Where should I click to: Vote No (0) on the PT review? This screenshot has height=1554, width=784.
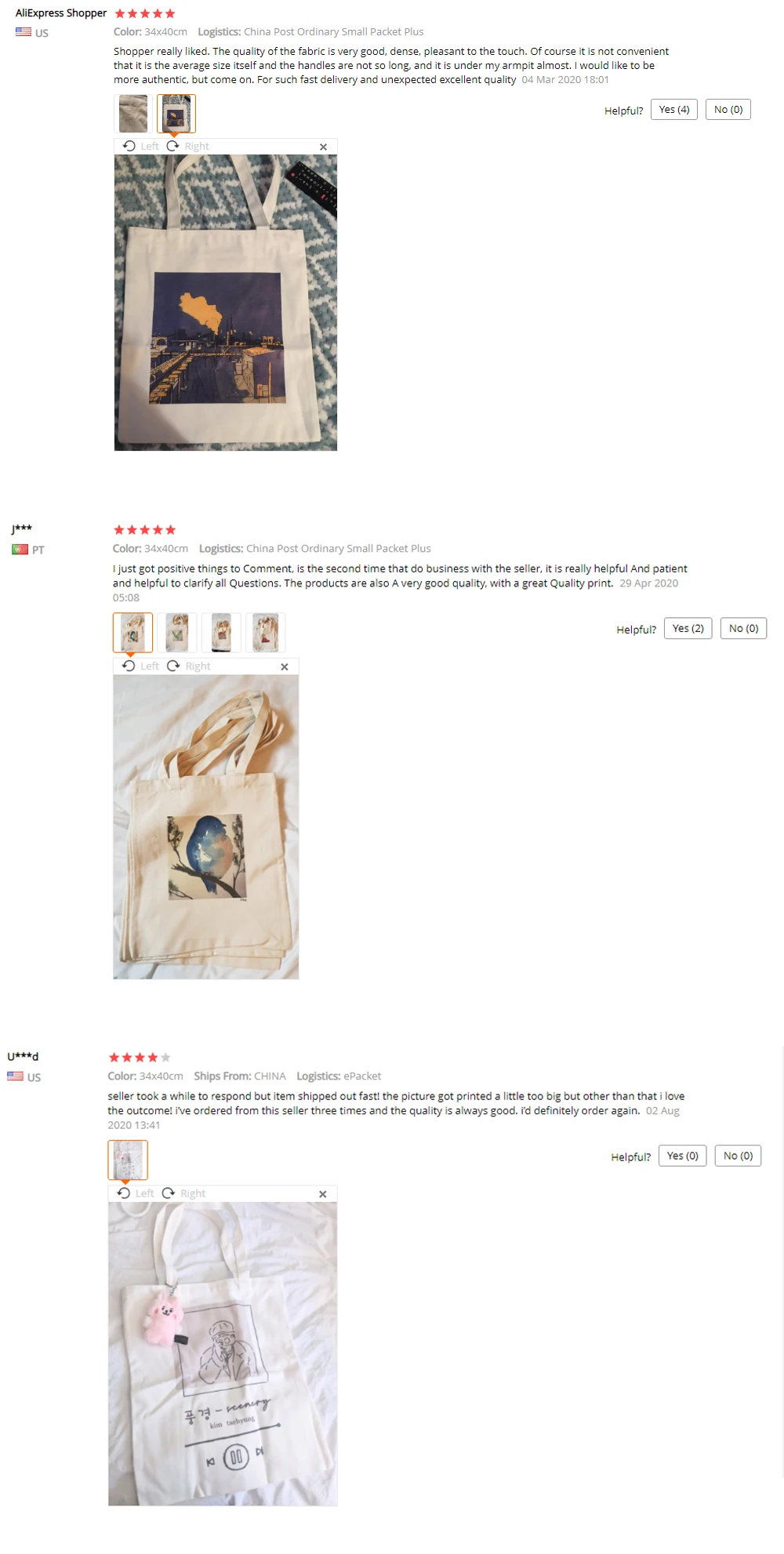[x=743, y=629]
